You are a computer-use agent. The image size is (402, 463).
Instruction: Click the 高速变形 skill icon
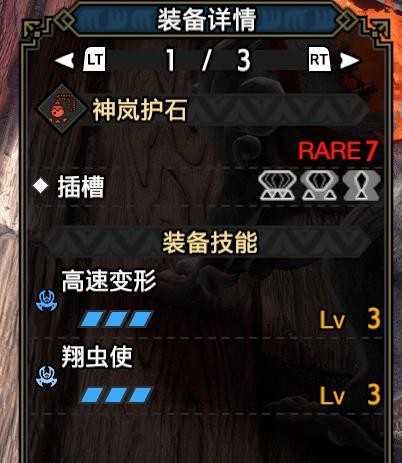46,301
